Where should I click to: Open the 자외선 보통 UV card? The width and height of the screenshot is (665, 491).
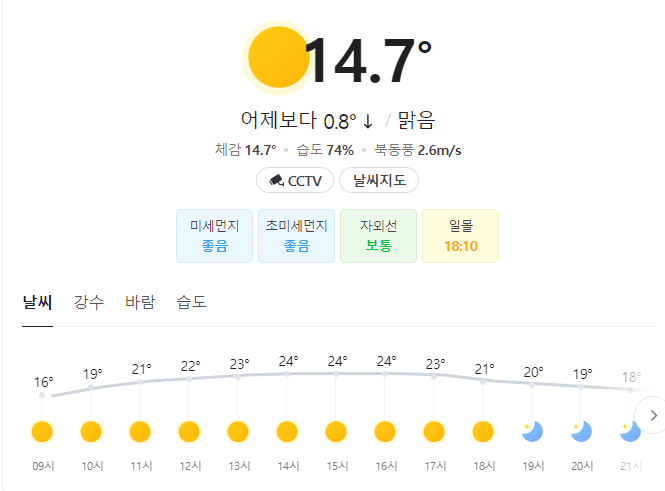pyautogui.click(x=378, y=236)
